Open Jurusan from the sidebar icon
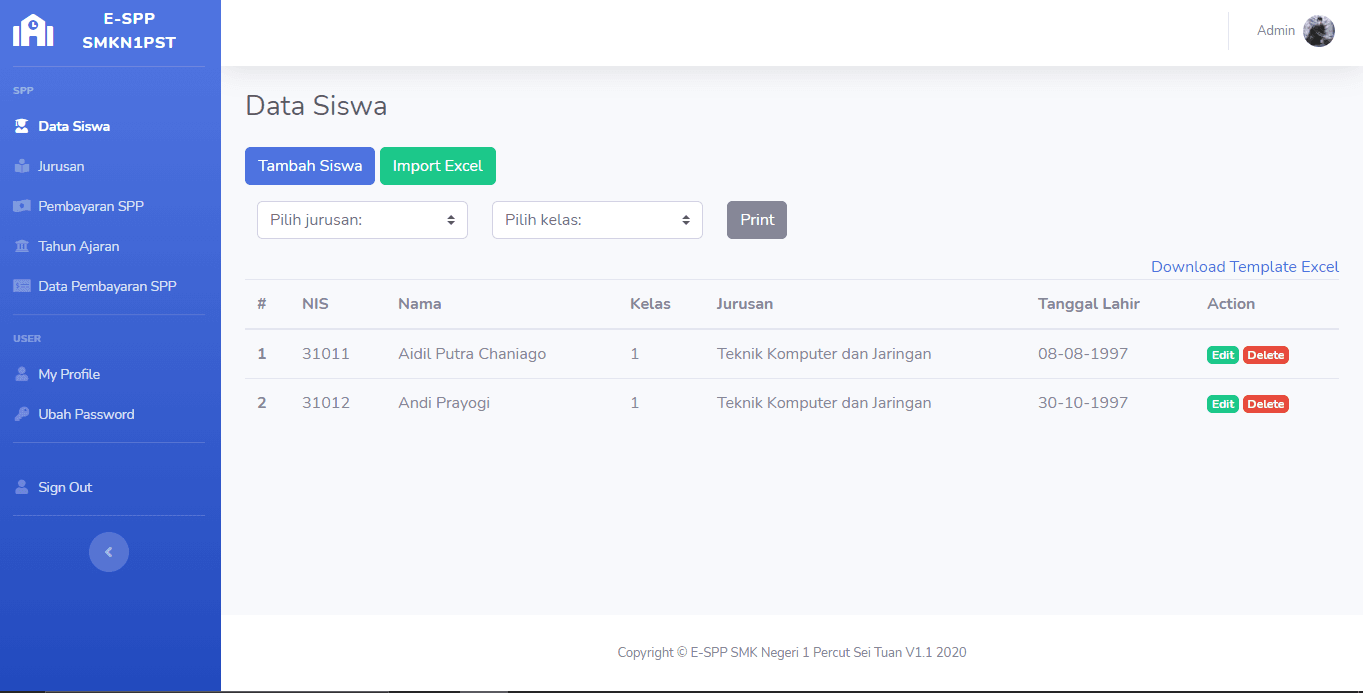The image size is (1363, 693). pos(22,165)
